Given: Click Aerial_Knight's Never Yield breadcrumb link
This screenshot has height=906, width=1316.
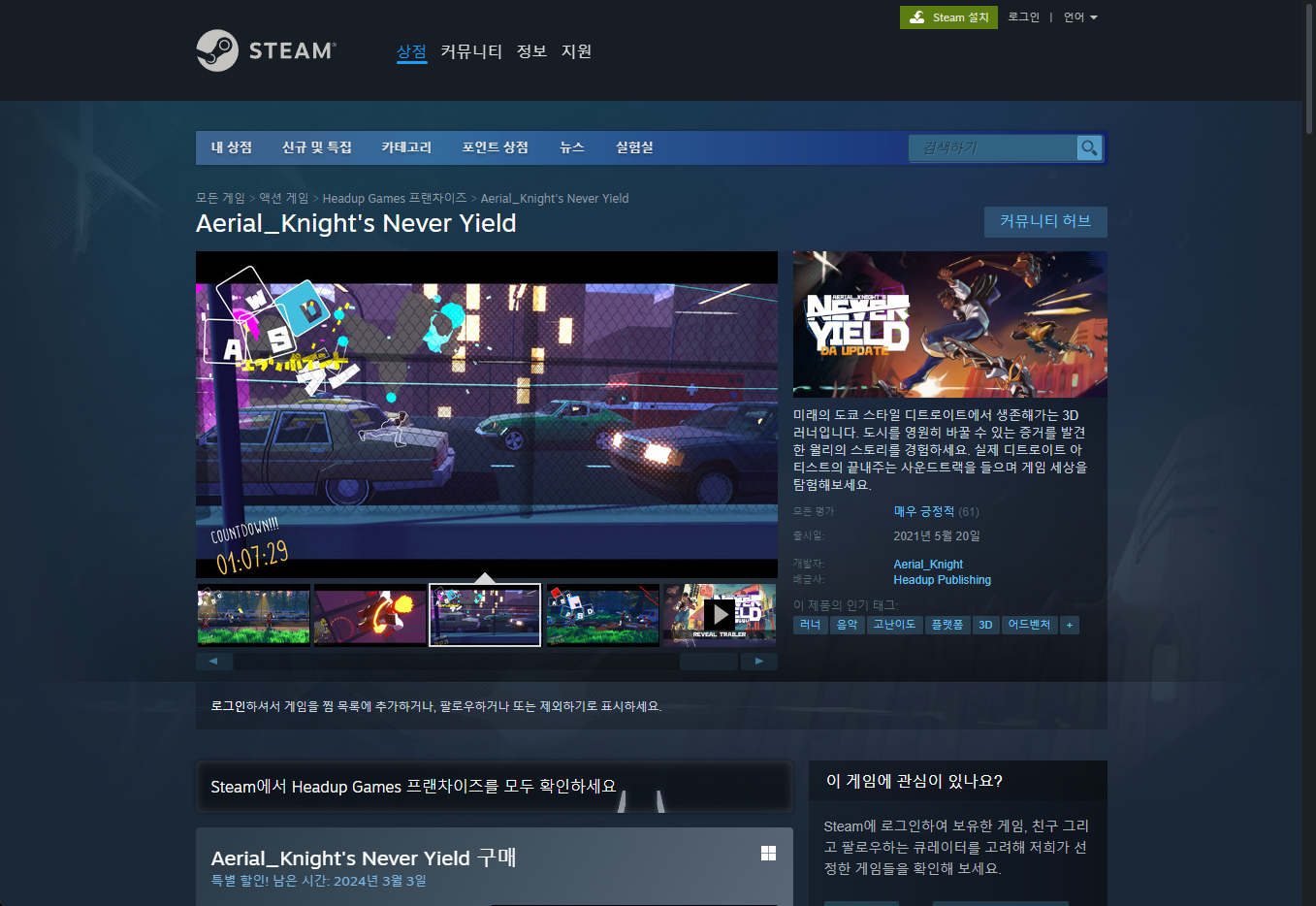Looking at the screenshot, I should 555,198.
